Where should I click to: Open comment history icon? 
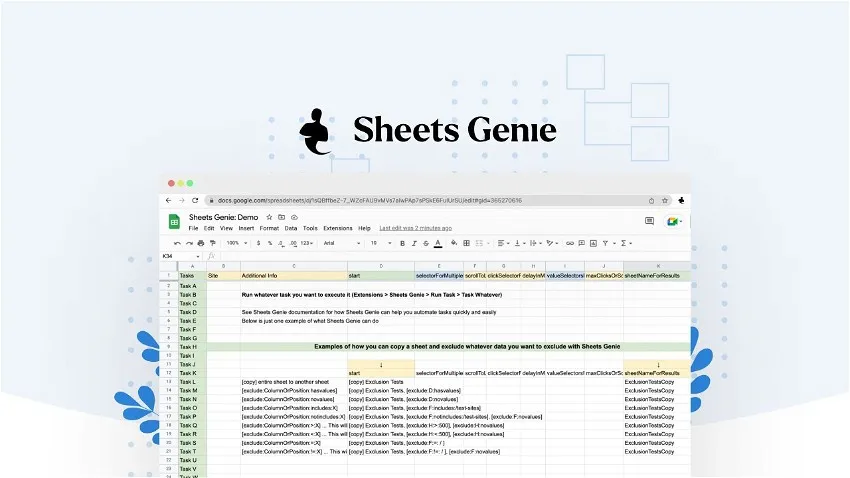click(x=649, y=221)
